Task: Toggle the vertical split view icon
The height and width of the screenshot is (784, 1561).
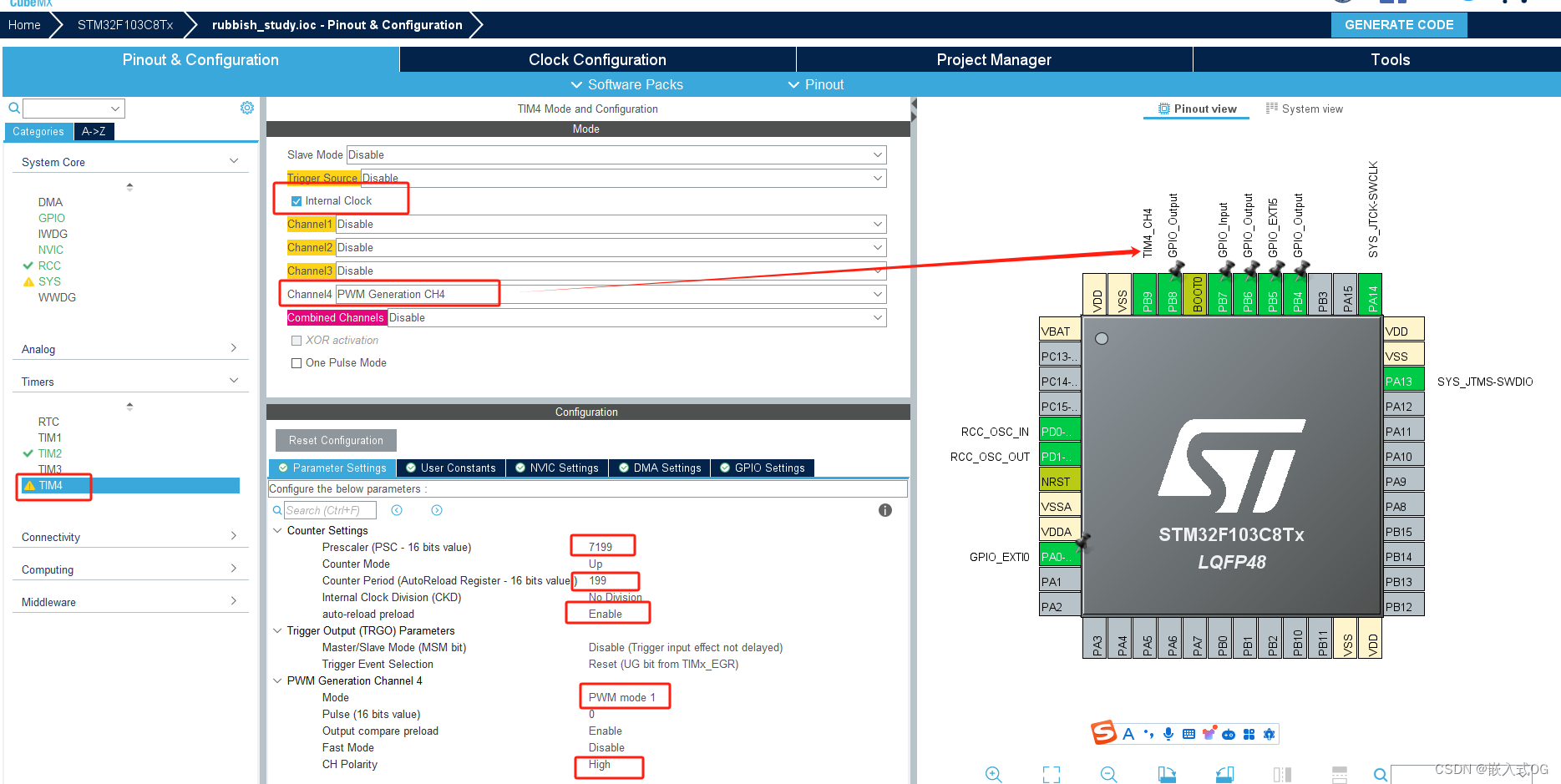Action: pyautogui.click(x=1282, y=775)
